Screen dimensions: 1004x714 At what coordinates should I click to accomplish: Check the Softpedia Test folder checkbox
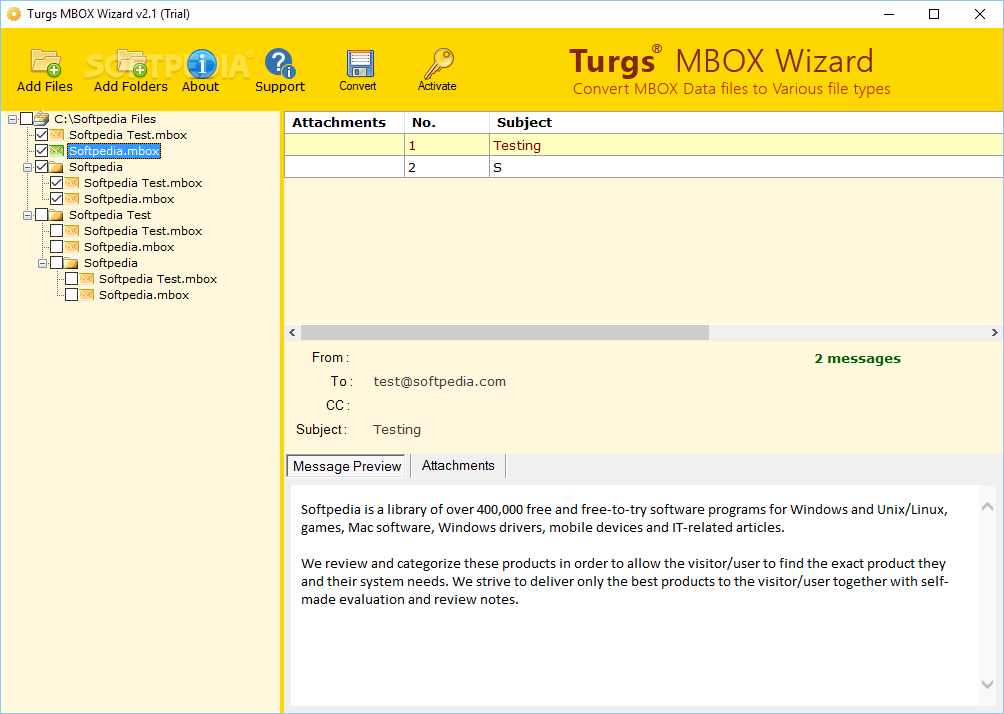point(42,215)
